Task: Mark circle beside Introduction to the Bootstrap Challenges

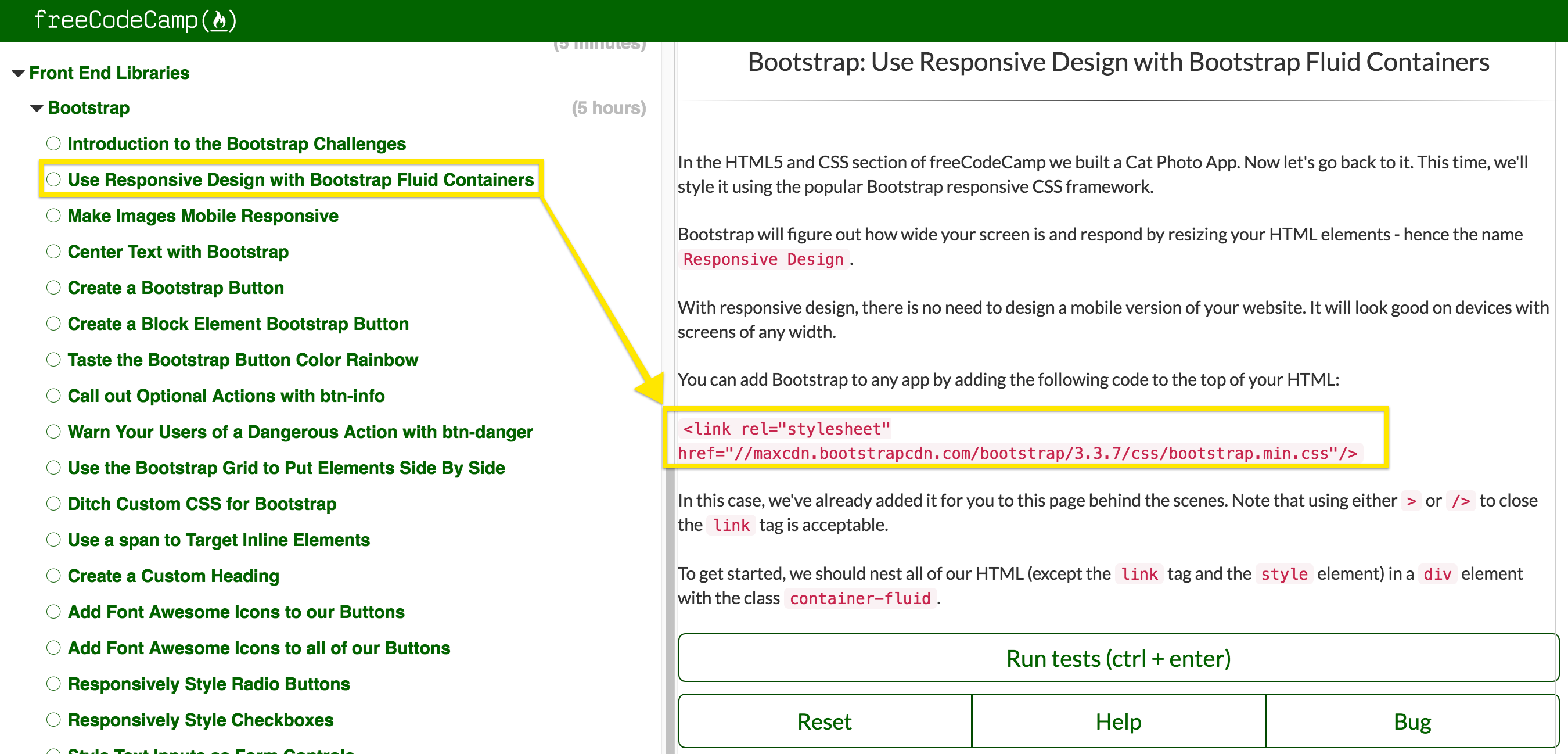Action: click(53, 143)
